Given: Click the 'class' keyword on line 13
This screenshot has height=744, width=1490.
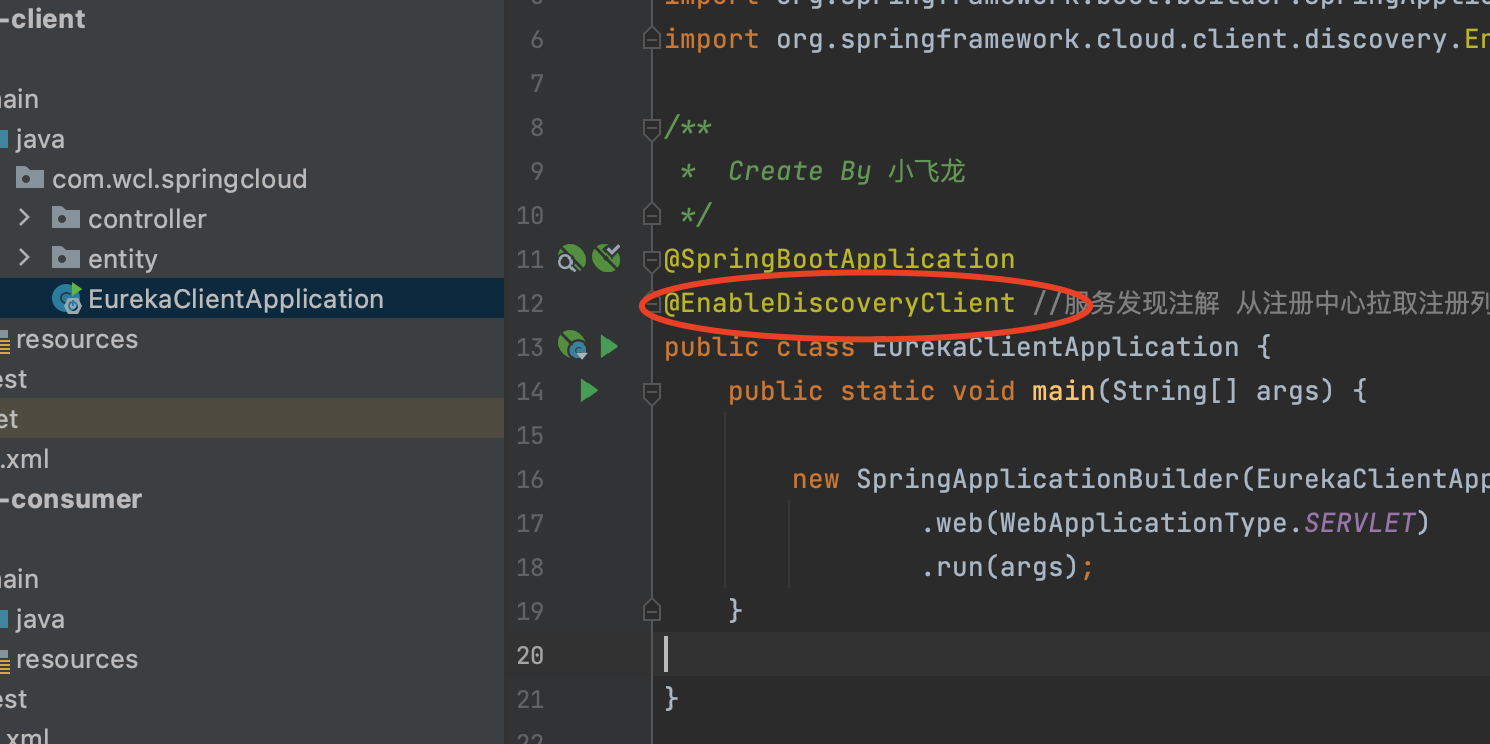Looking at the screenshot, I should pyautogui.click(x=816, y=347).
